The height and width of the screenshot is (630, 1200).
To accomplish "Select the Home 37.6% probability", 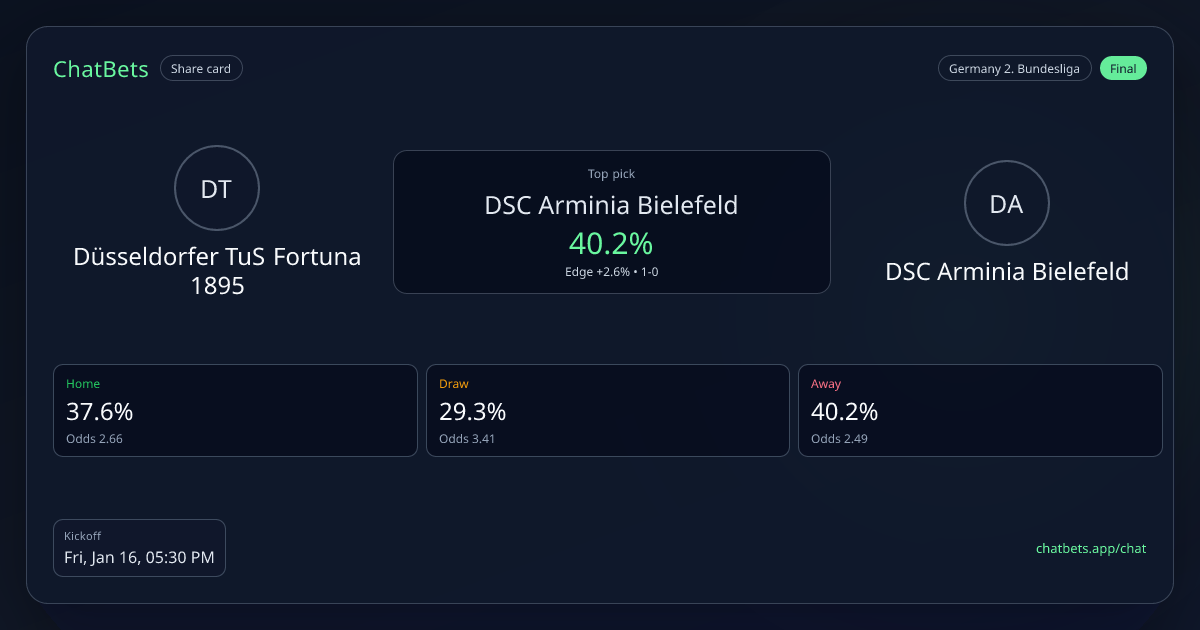I will coord(100,412).
